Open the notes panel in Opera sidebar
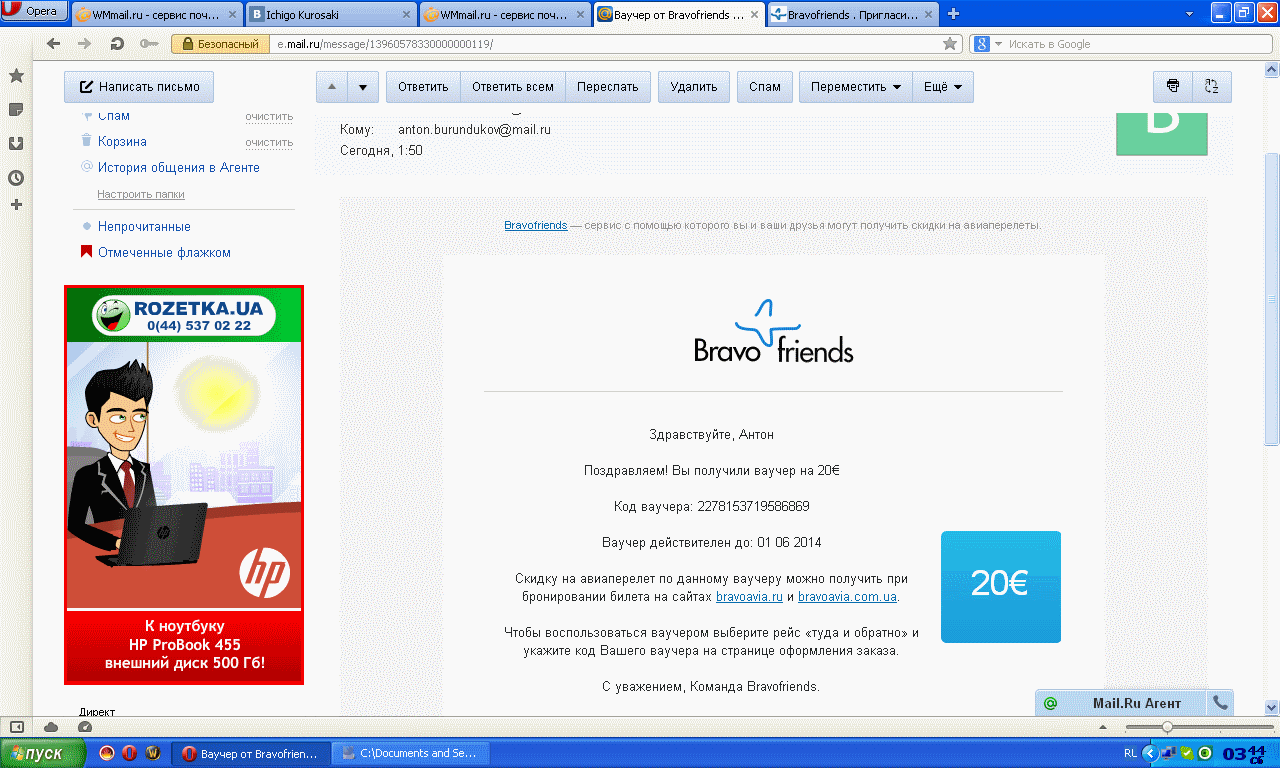1280x768 pixels. [x=16, y=109]
